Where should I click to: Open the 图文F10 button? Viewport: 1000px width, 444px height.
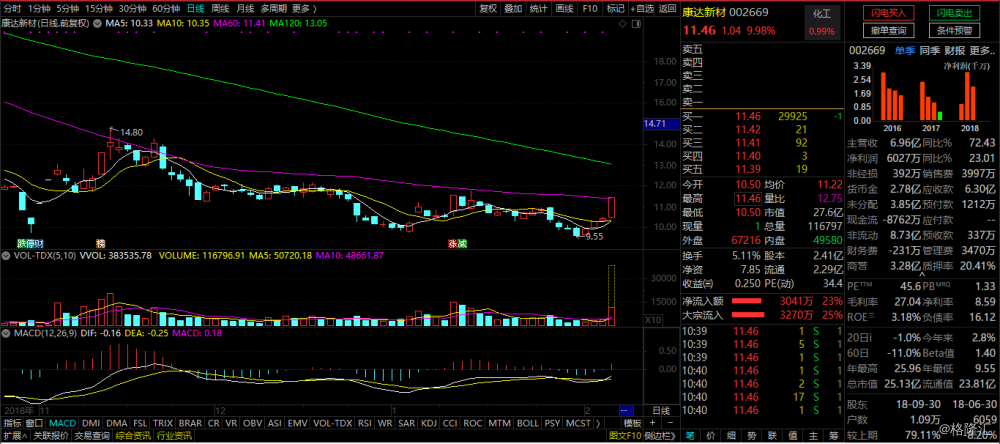[x=625, y=436]
